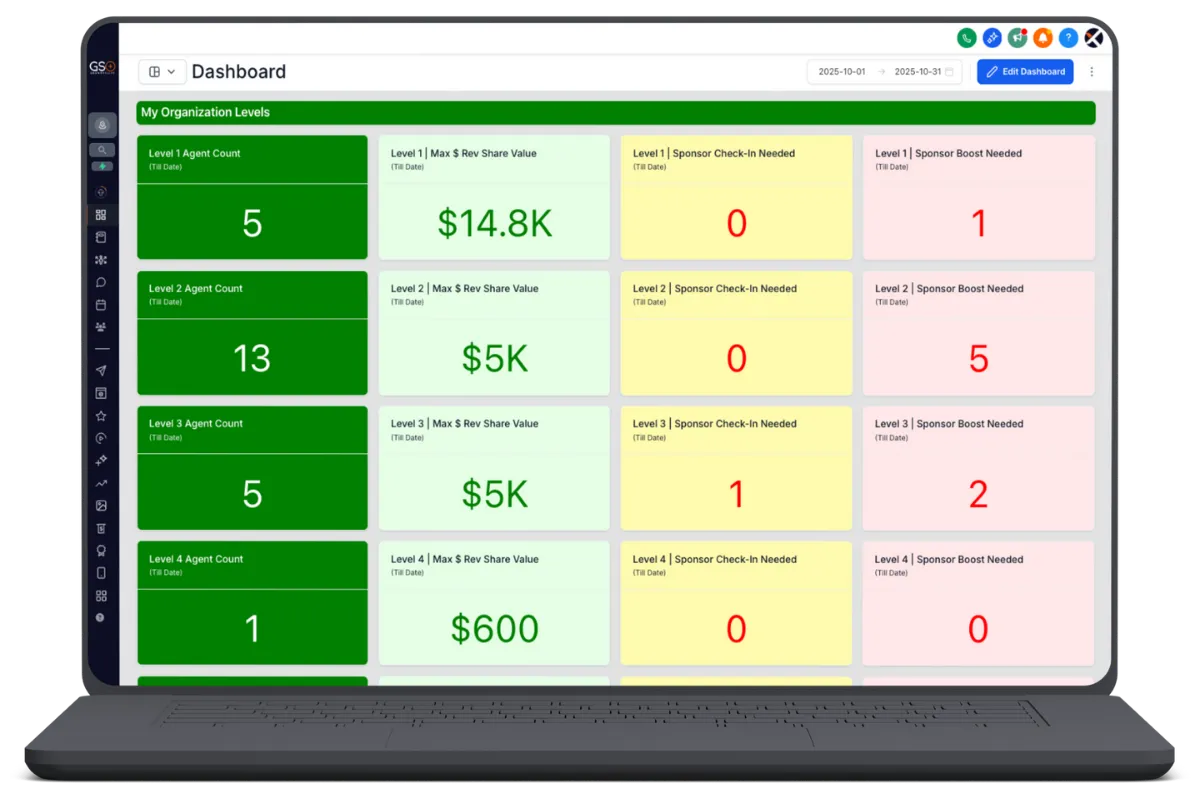Open the circular target icon in sidebar
Screen dimensions: 1200x800
click(x=101, y=438)
